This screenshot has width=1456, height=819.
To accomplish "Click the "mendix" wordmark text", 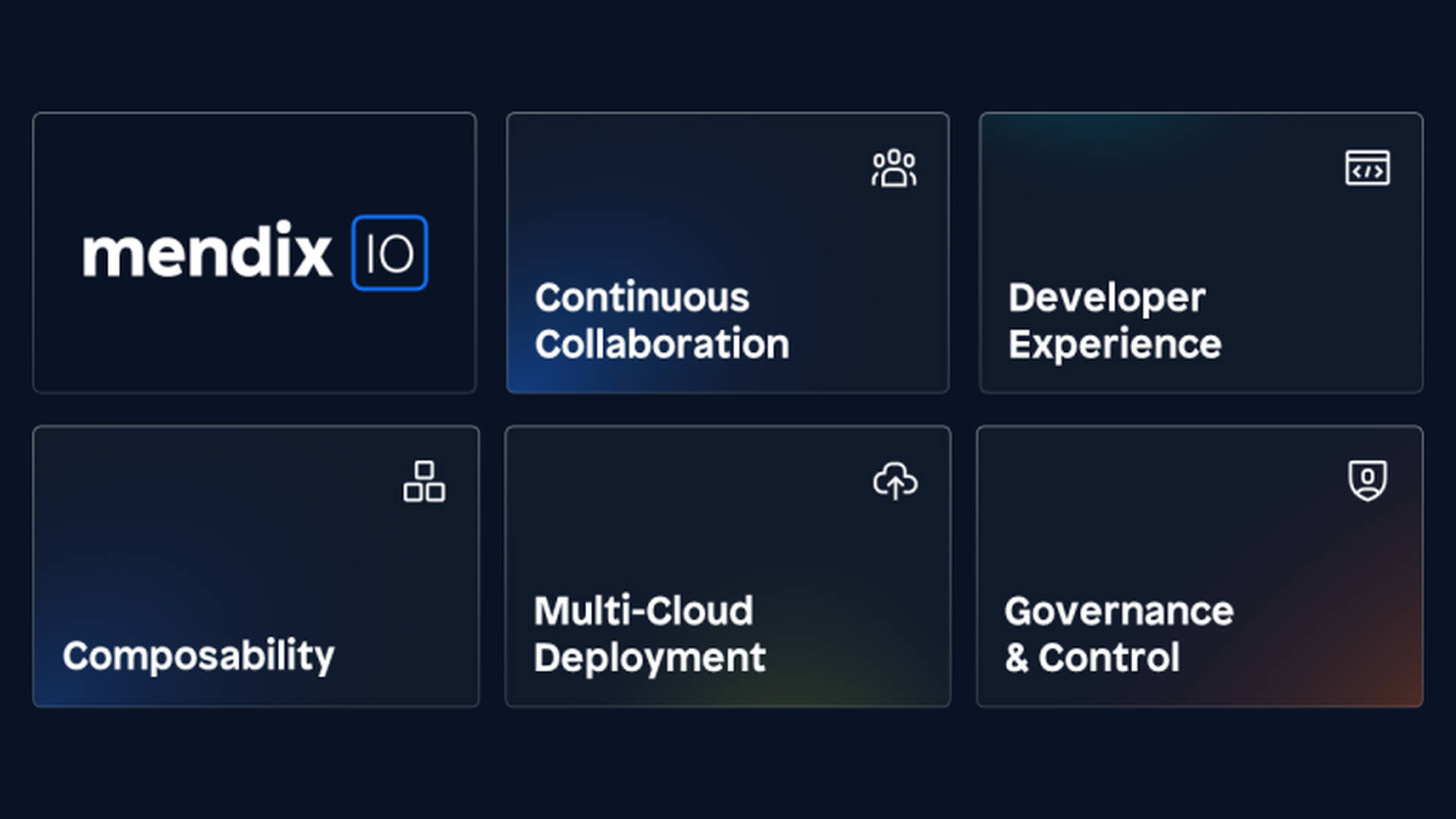I will coord(207,249).
